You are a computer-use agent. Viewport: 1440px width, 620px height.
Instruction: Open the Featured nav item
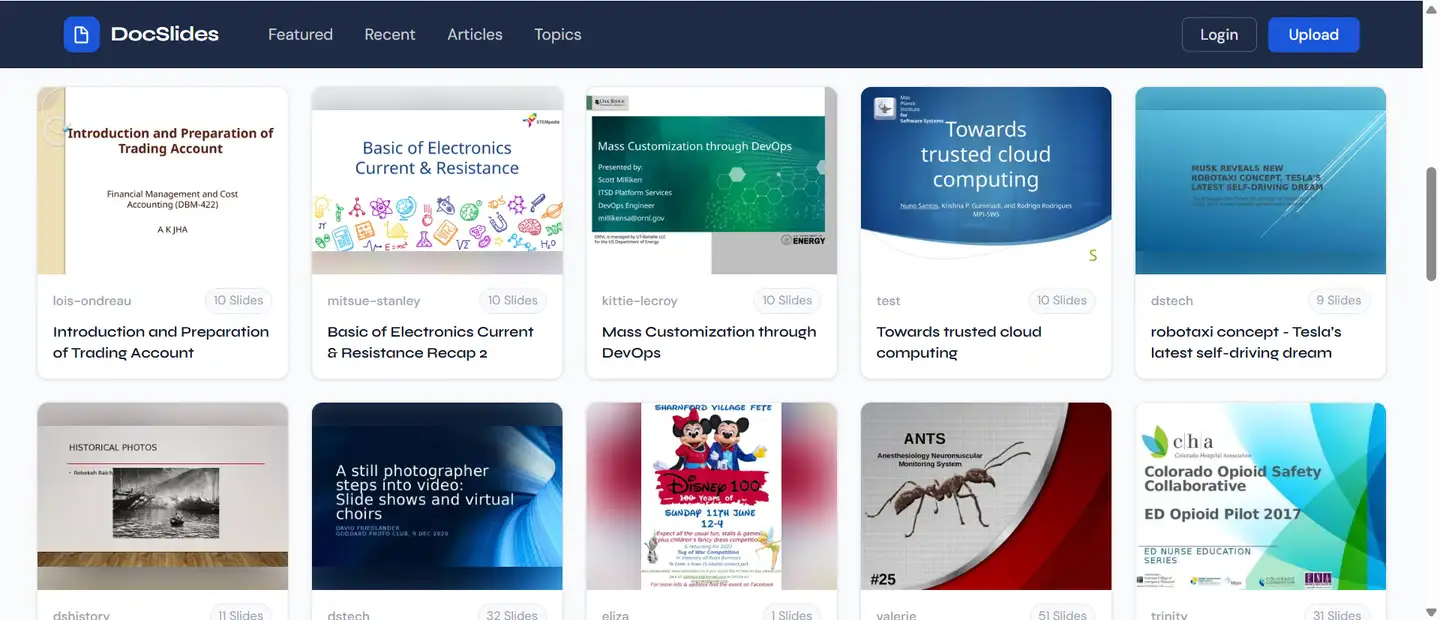[x=300, y=34]
